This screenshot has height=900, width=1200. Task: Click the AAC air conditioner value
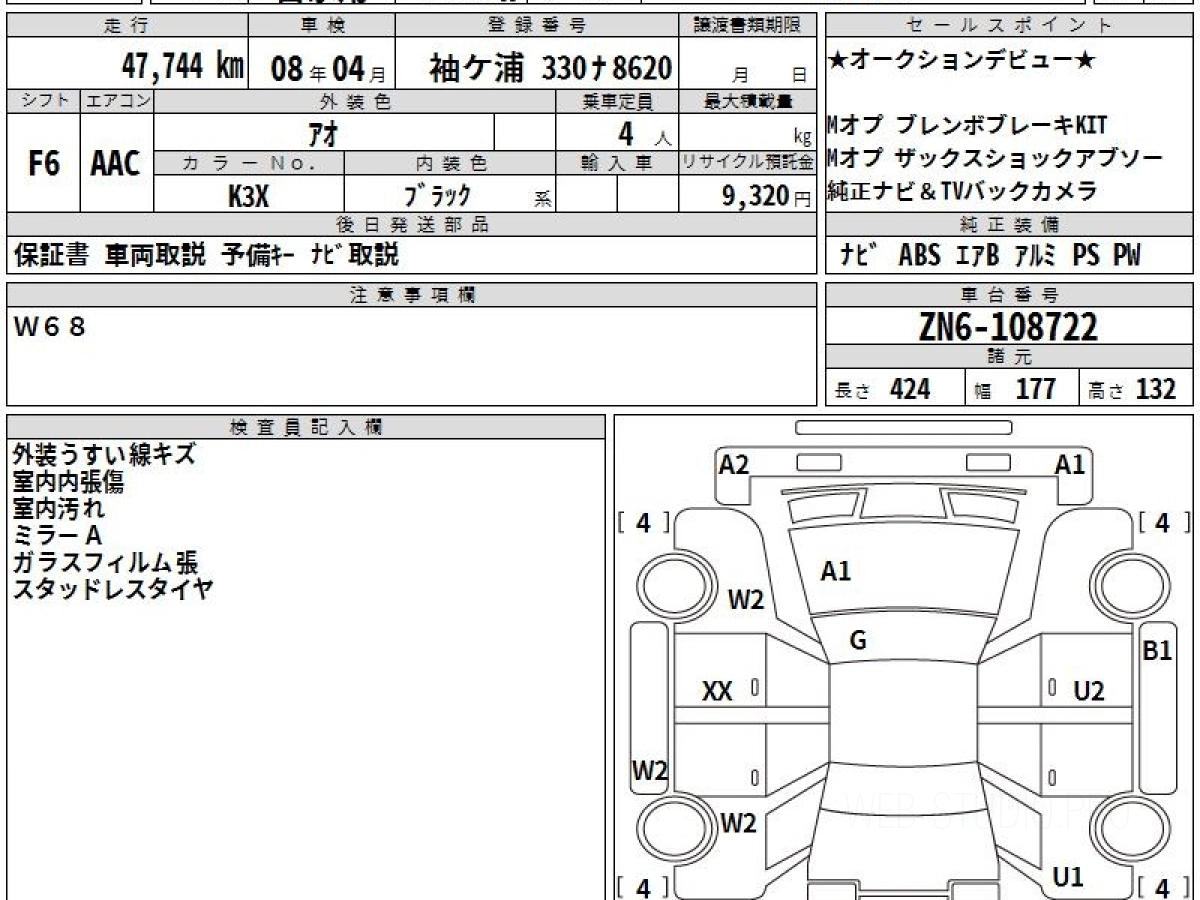116,163
